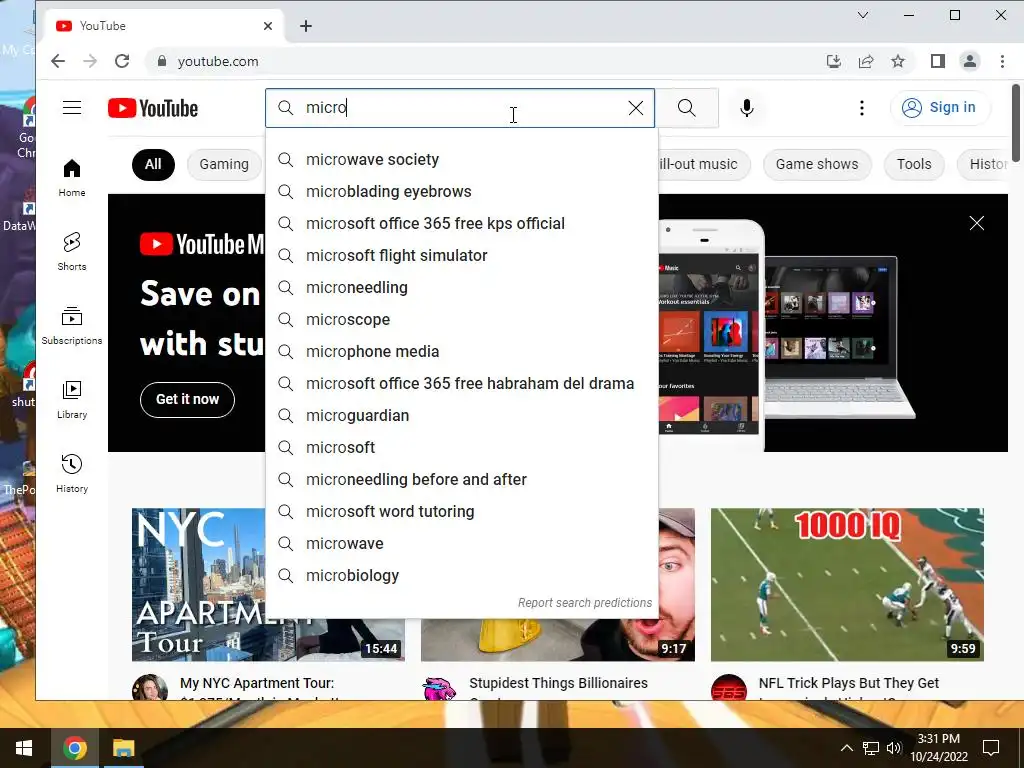Viewport: 1024px width, 768px height.
Task: Choose suggestion microneedling
Action: click(462, 287)
